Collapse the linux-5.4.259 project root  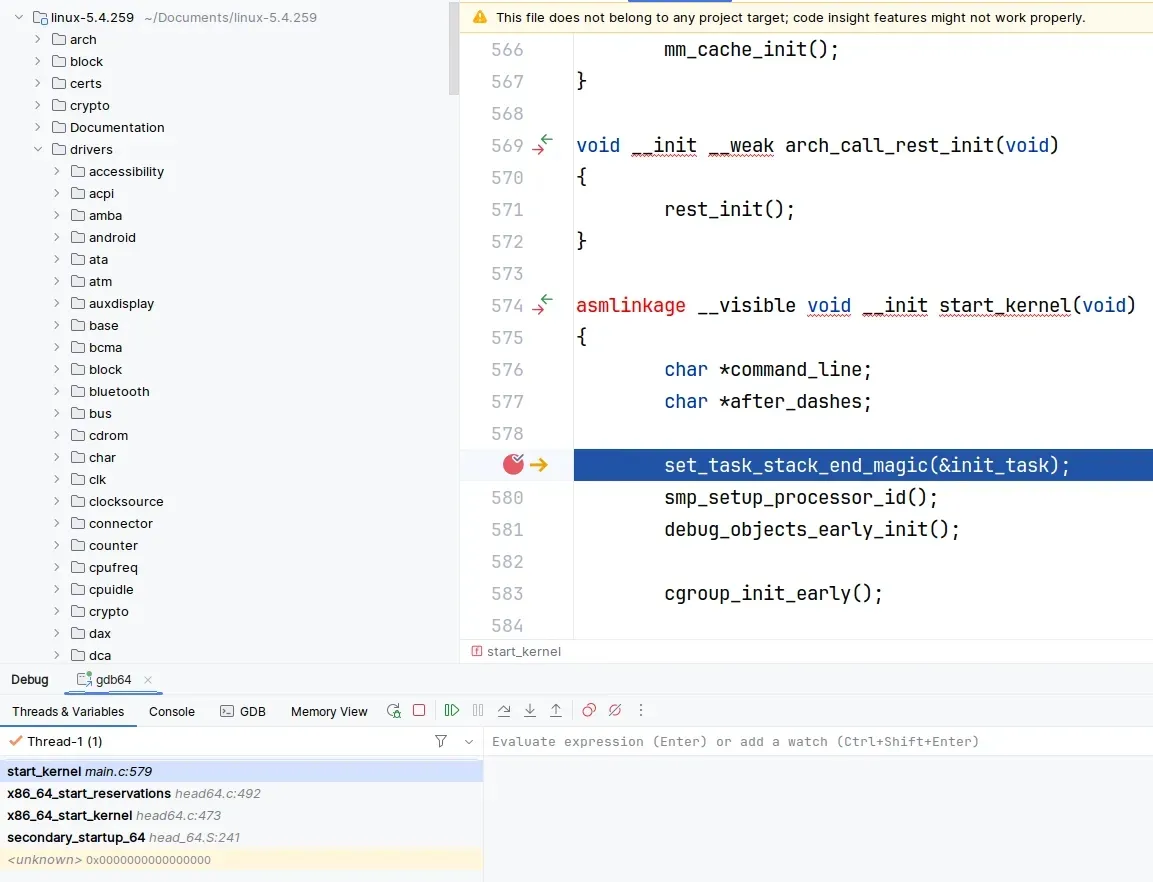point(19,17)
